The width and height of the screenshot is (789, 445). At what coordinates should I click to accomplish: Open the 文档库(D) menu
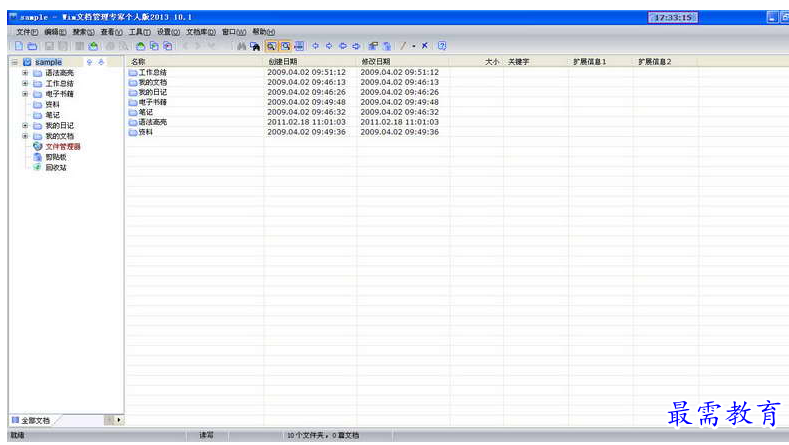tap(201, 32)
